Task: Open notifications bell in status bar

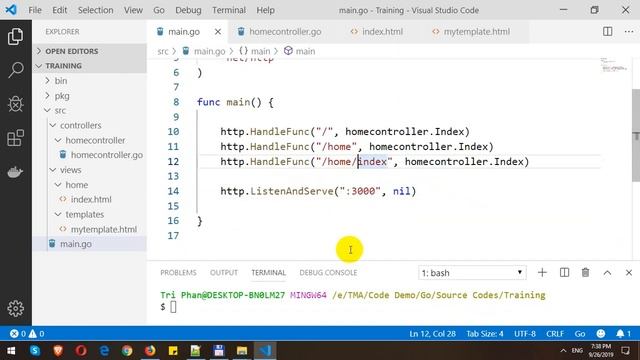Action: 623,334
